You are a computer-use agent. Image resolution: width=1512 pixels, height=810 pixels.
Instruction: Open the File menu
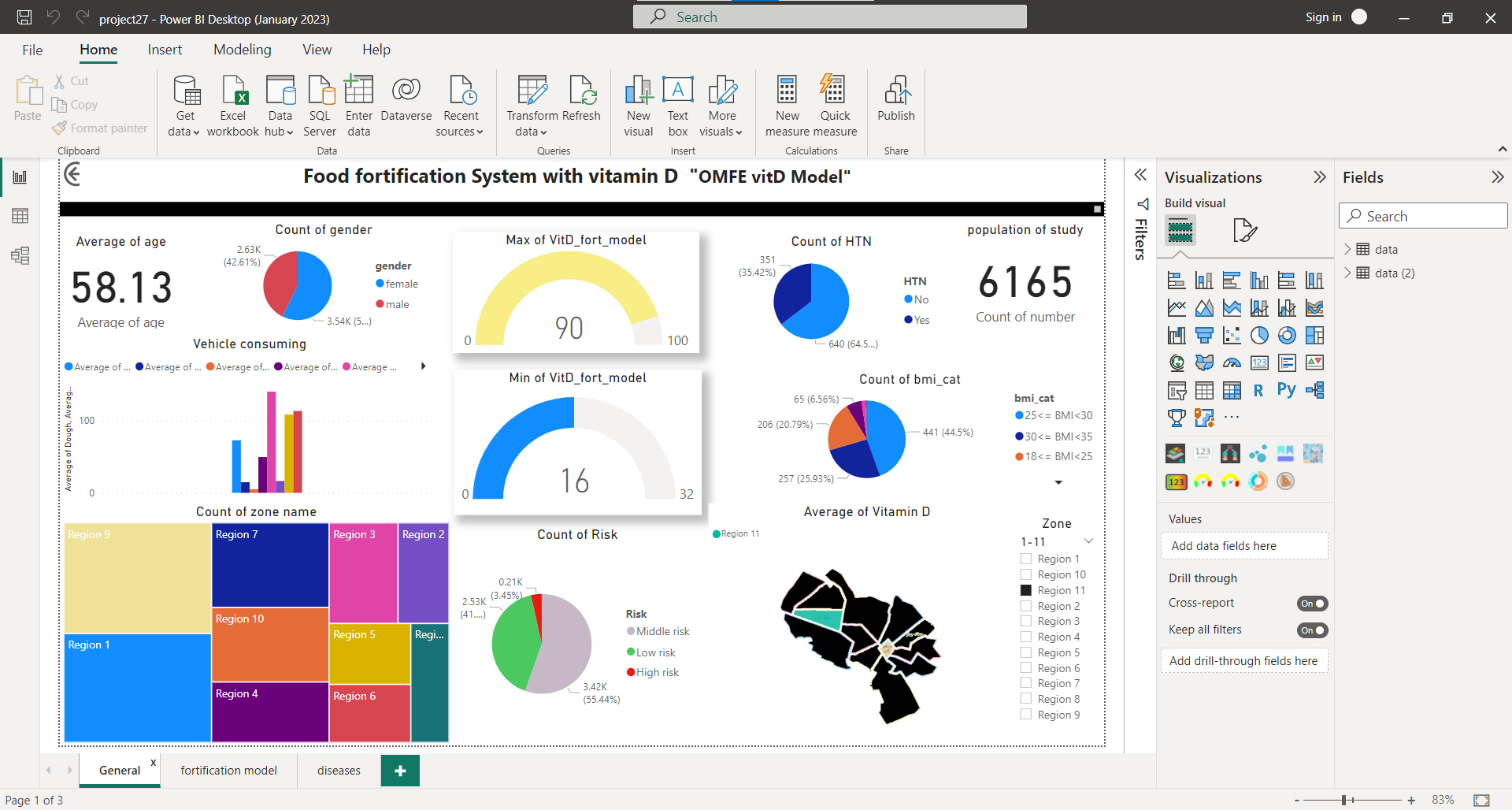tap(32, 50)
